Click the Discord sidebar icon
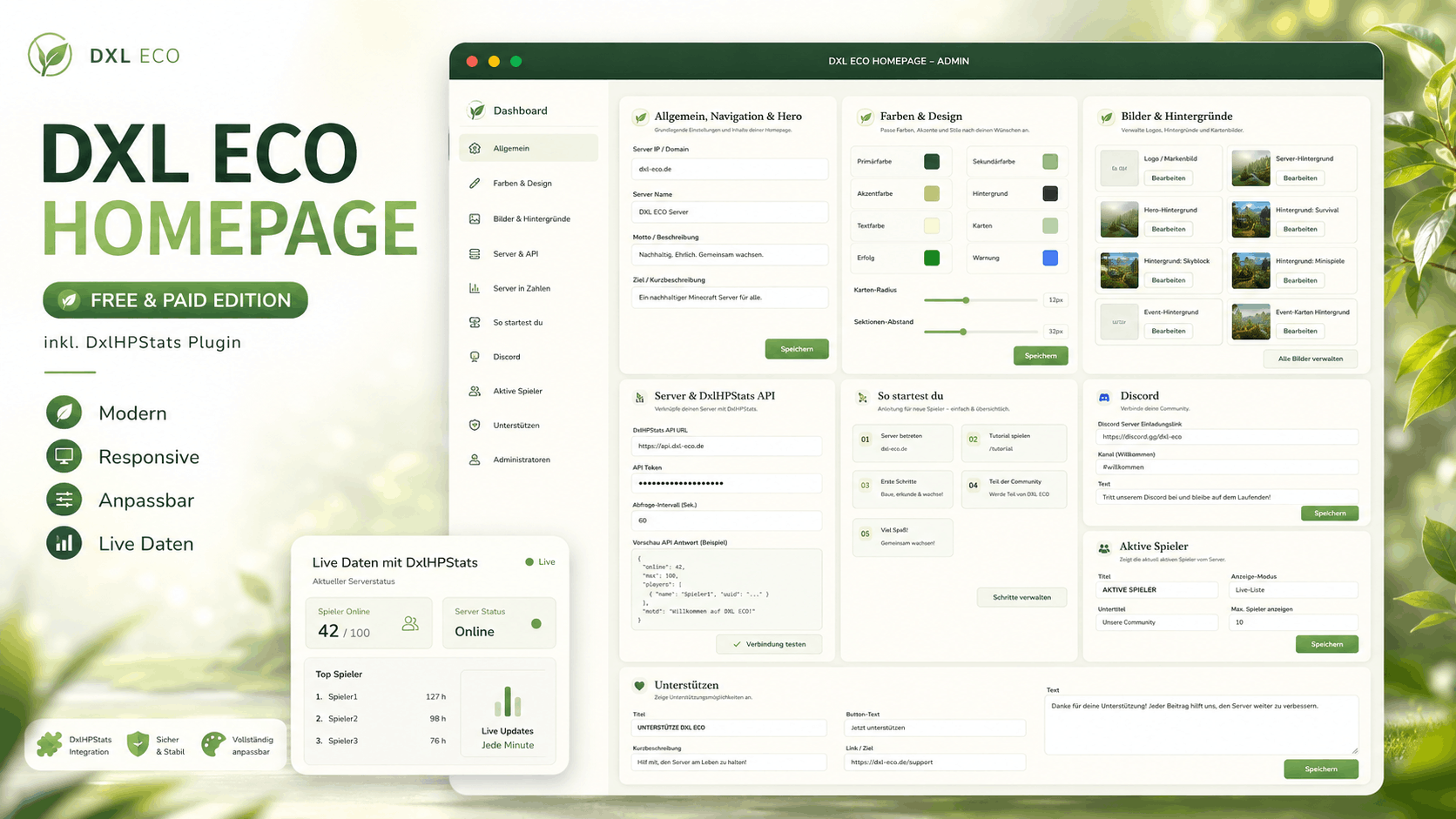The height and width of the screenshot is (819, 1456). (x=475, y=357)
